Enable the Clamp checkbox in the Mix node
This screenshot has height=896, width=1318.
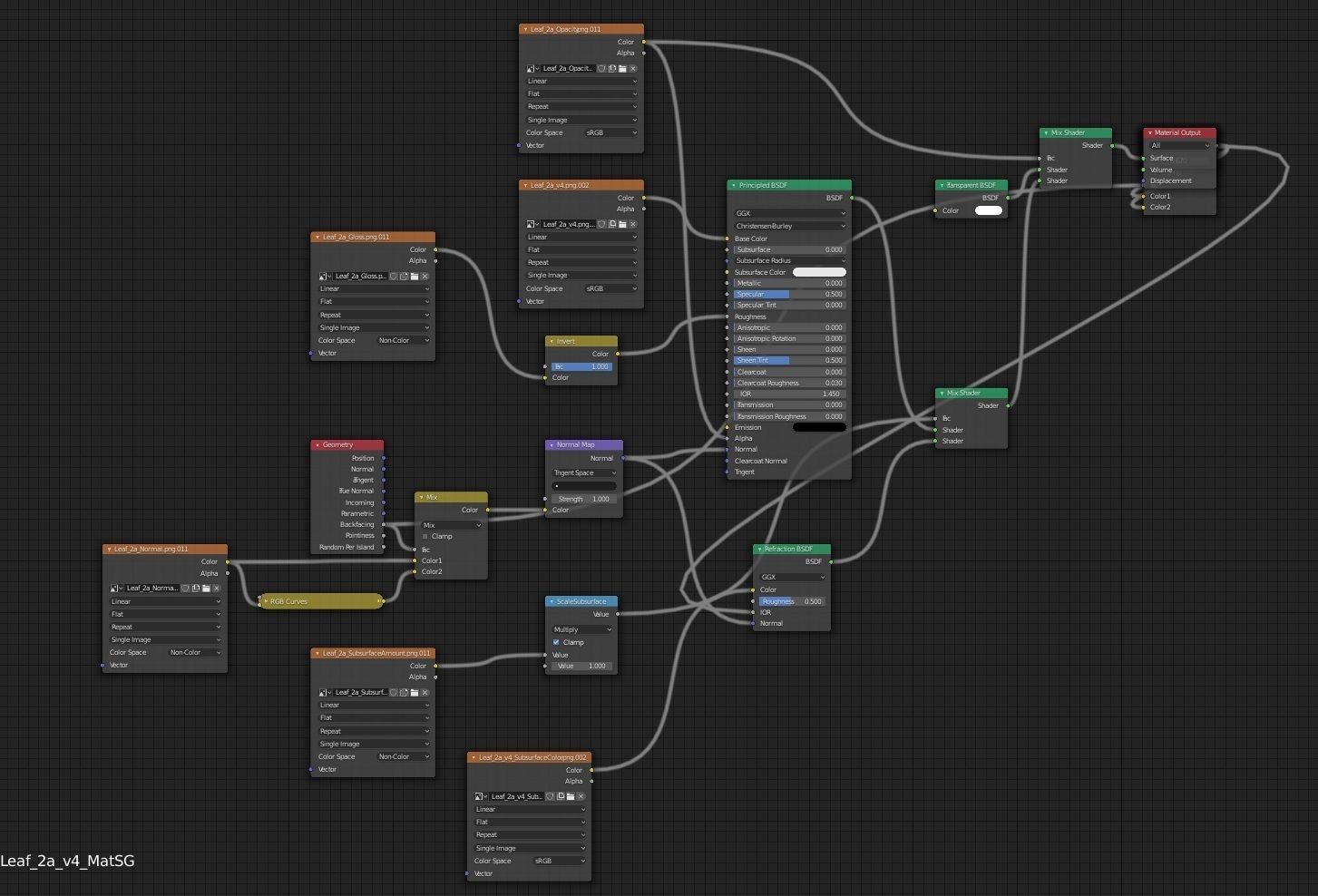coord(425,536)
